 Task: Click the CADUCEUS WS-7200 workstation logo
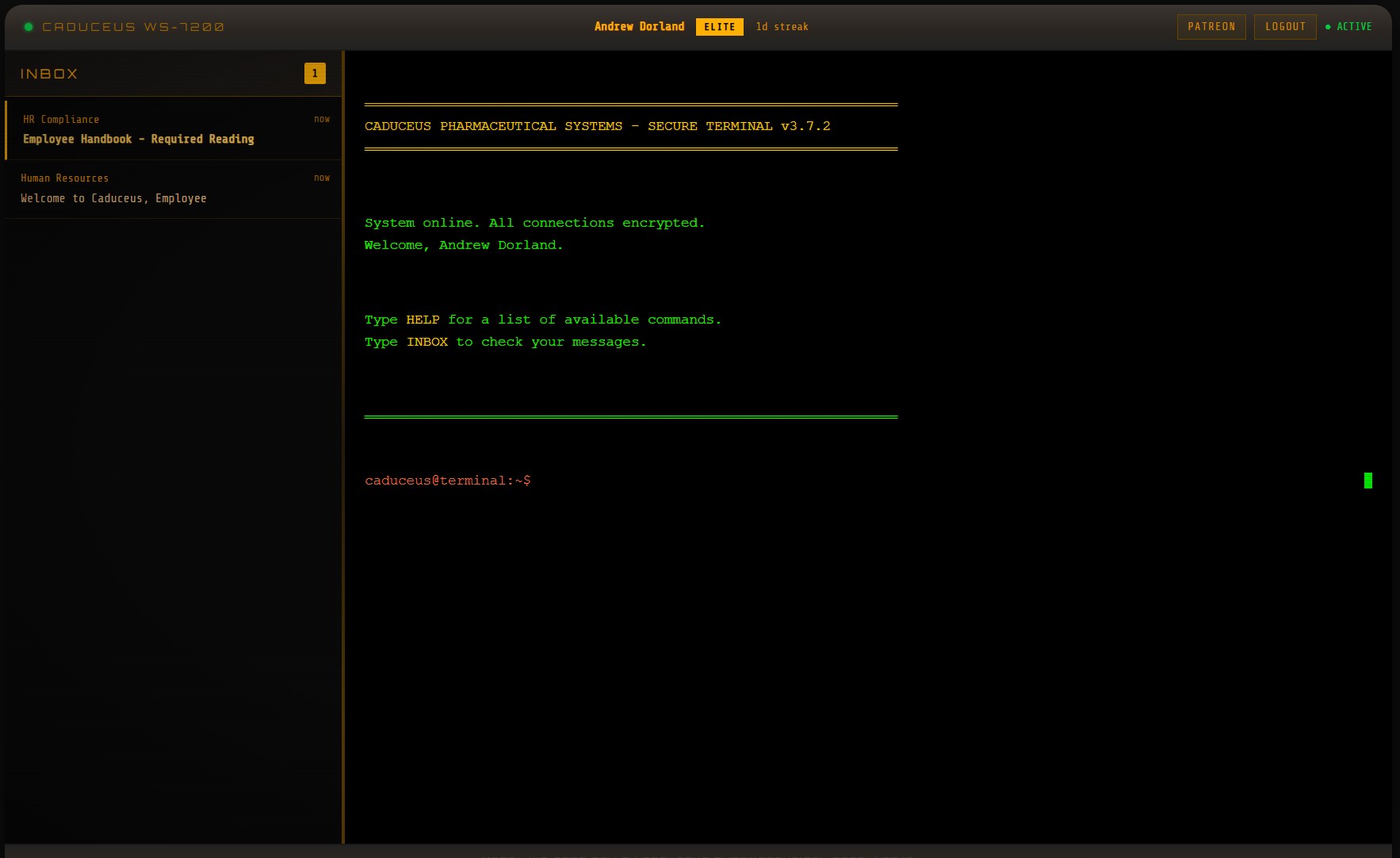click(133, 26)
